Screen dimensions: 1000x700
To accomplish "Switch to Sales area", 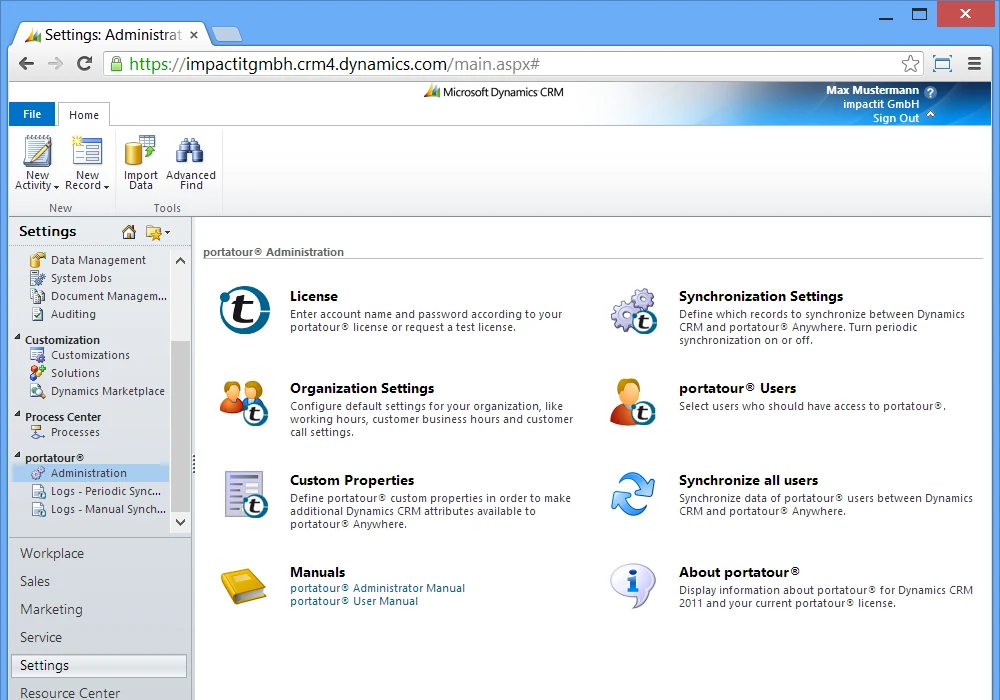I will coord(35,581).
